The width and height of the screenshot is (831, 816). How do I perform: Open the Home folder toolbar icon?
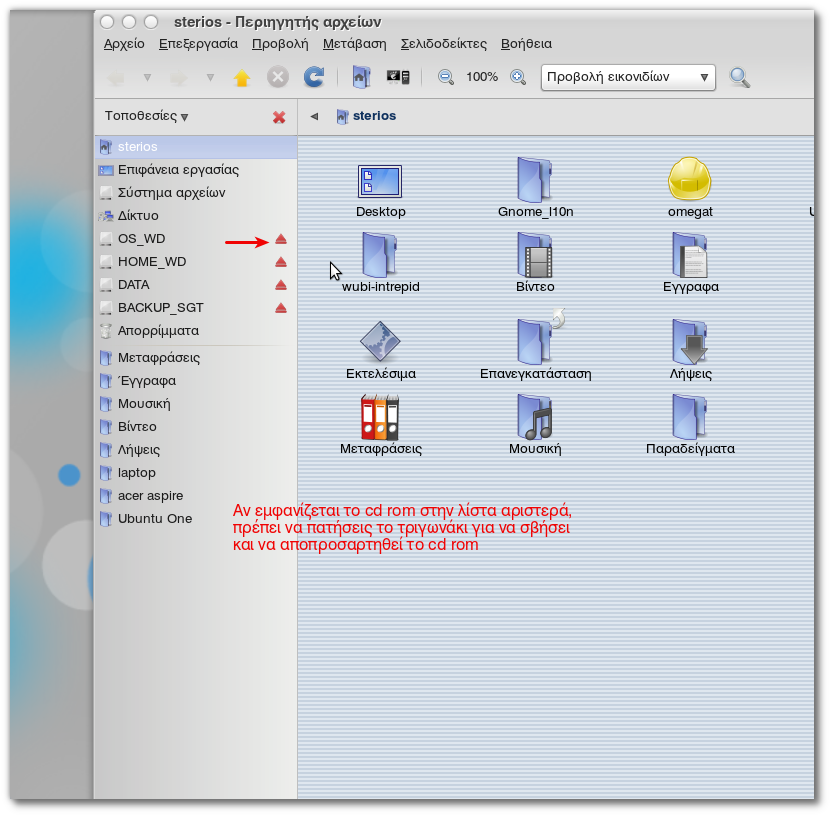click(x=361, y=77)
